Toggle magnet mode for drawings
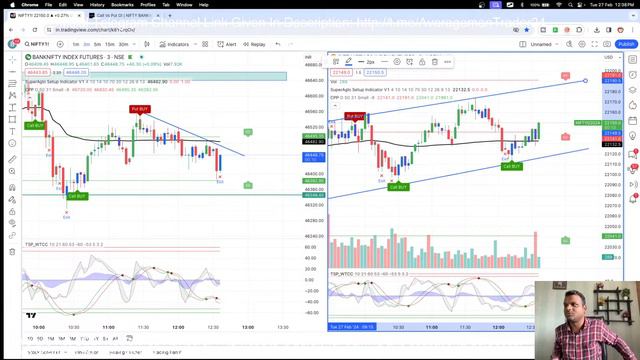This screenshot has height=360, width=640. click(x=12, y=187)
